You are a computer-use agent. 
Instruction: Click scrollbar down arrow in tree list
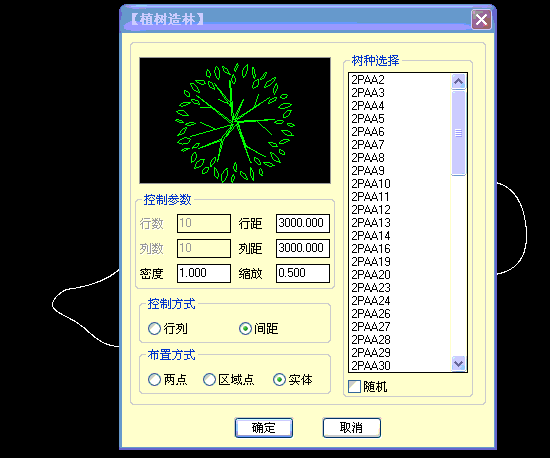(458, 363)
